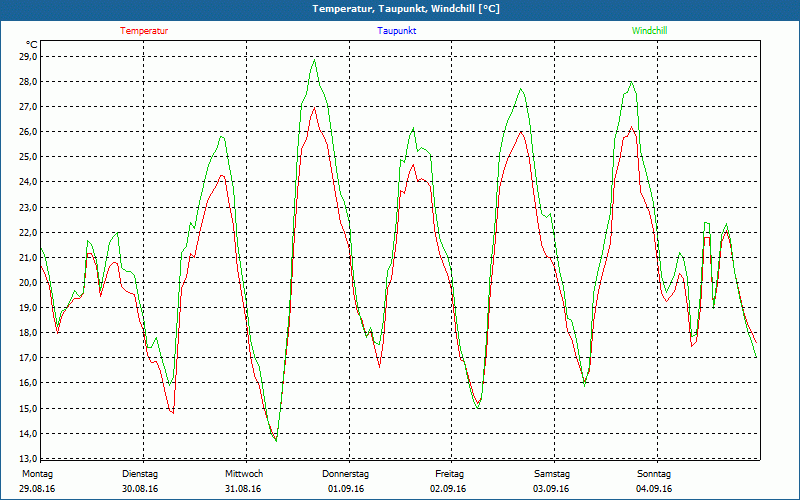Click the red Temperatur legend label
Image resolution: width=800 pixels, height=500 pixels.
[144, 31]
